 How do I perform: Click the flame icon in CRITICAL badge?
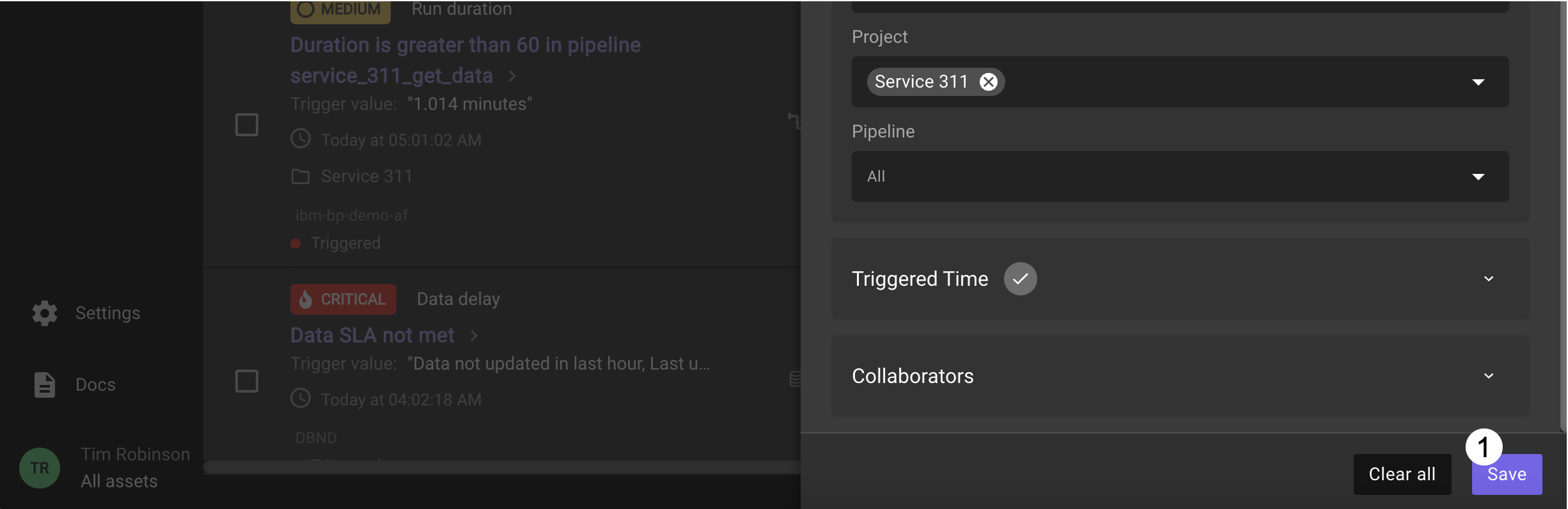point(306,299)
